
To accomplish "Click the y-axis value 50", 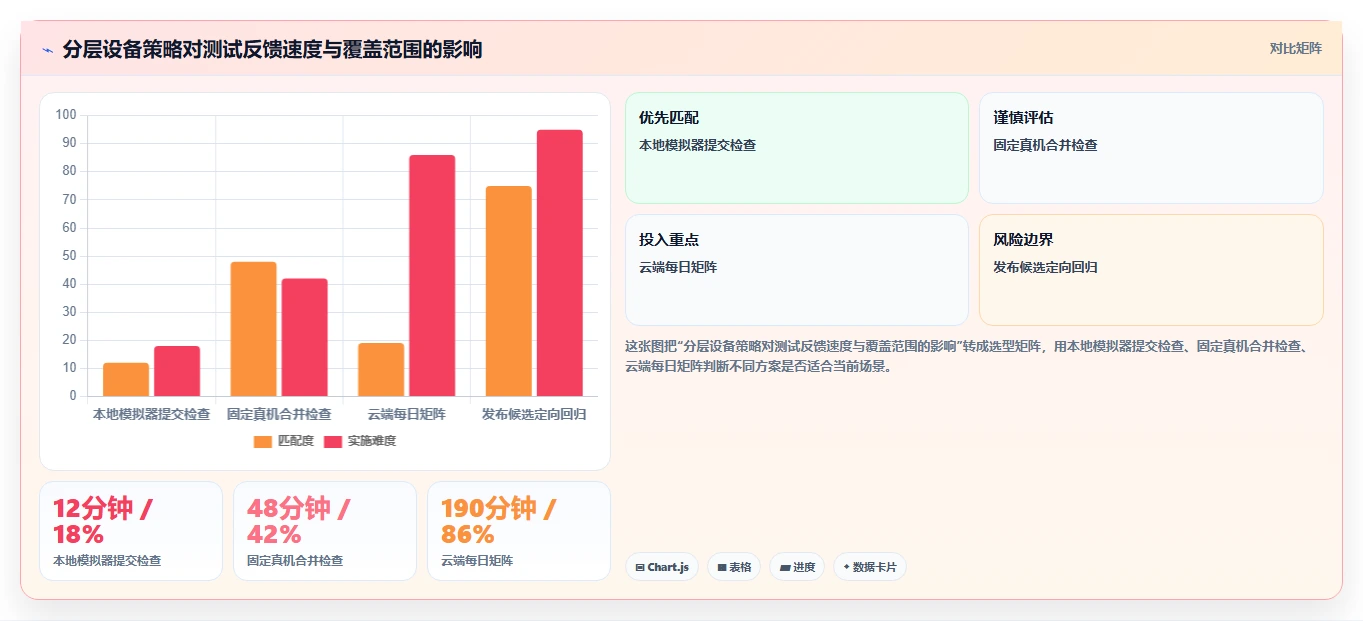I will [x=69, y=256].
